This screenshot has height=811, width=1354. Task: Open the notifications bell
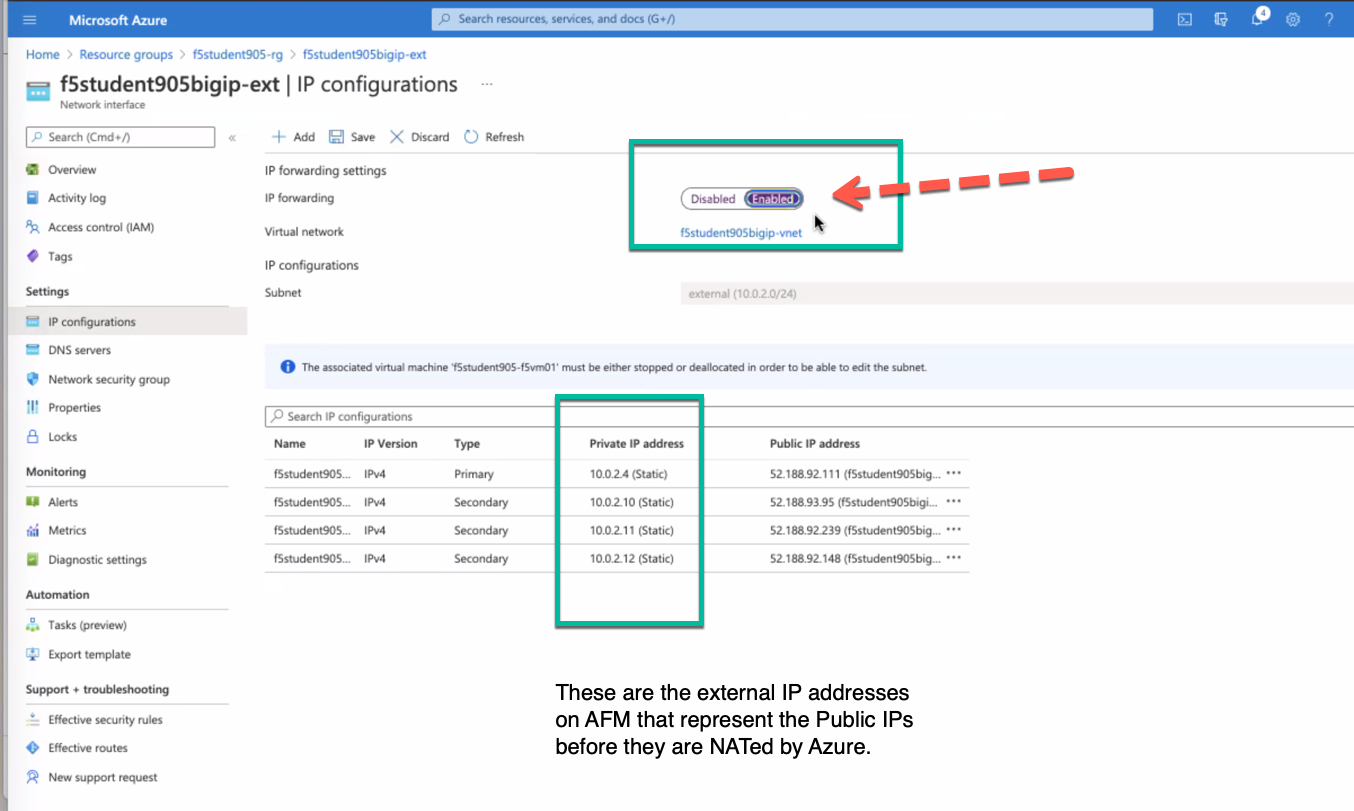coord(1258,19)
